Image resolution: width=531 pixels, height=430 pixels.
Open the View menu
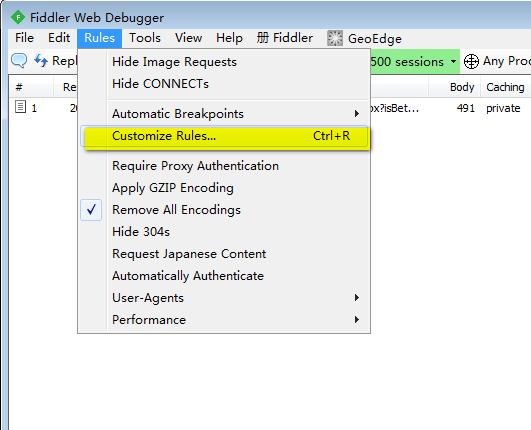click(188, 38)
